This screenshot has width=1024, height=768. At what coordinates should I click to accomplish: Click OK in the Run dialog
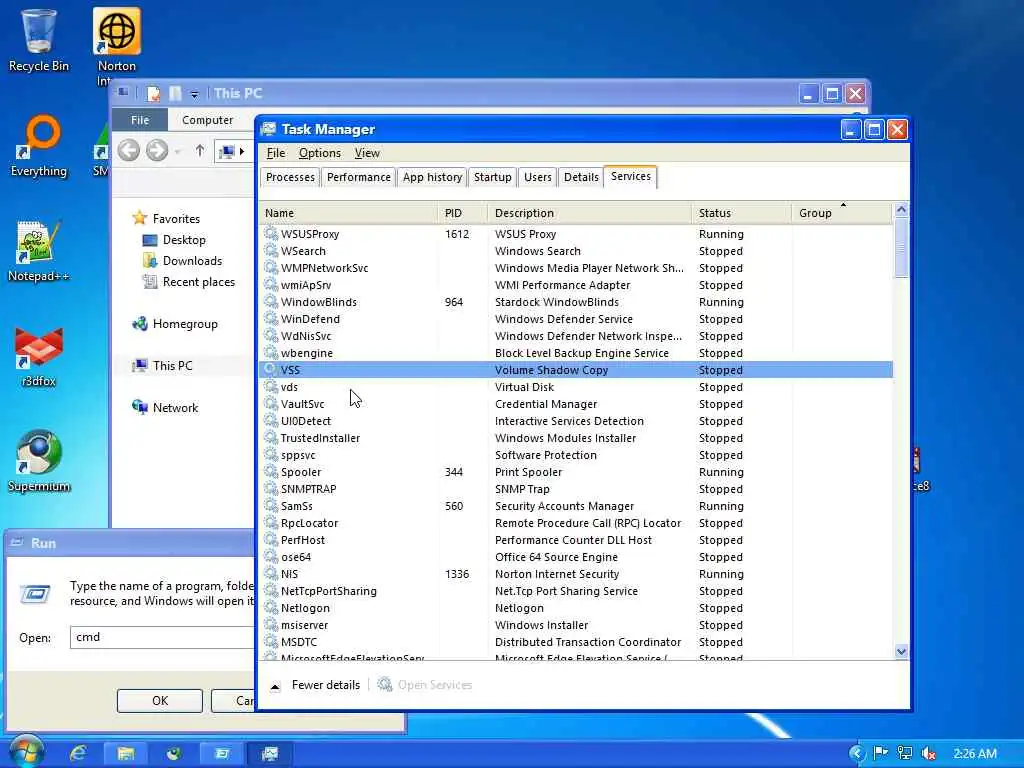(x=159, y=701)
